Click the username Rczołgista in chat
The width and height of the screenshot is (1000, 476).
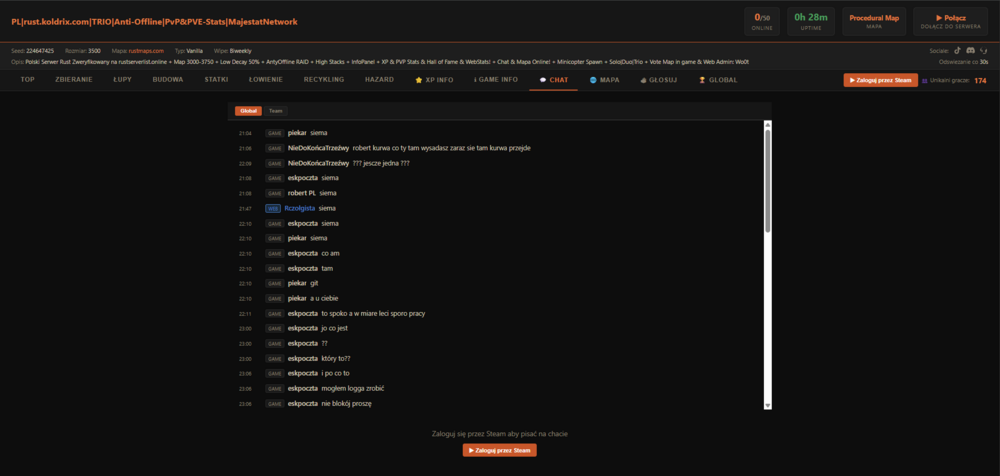[x=300, y=208]
